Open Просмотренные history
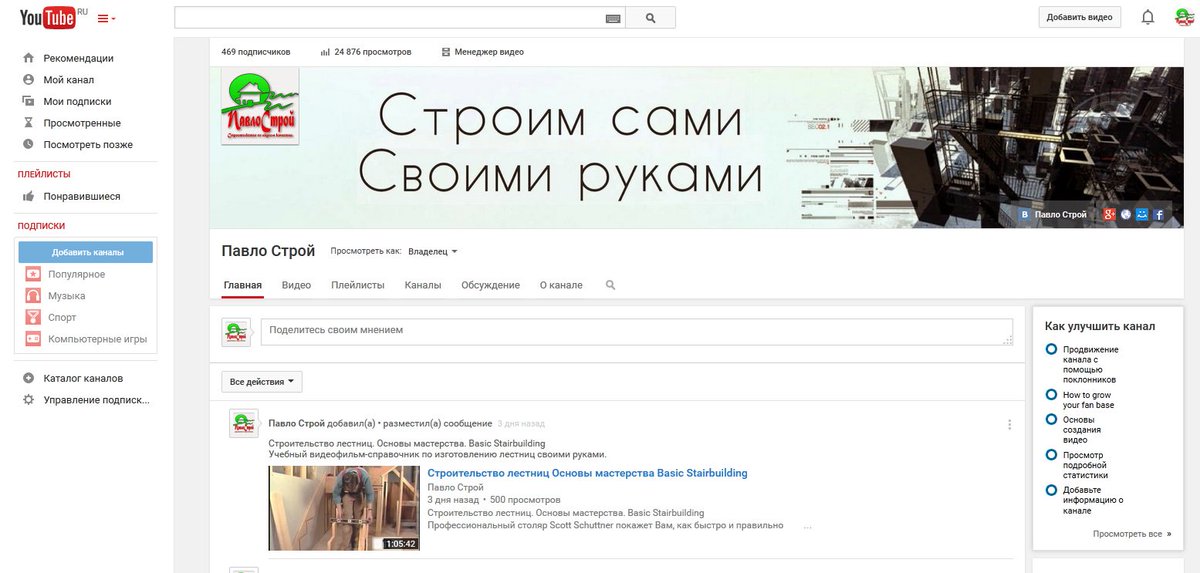Viewport: 1200px width, 573px height. coord(82,123)
